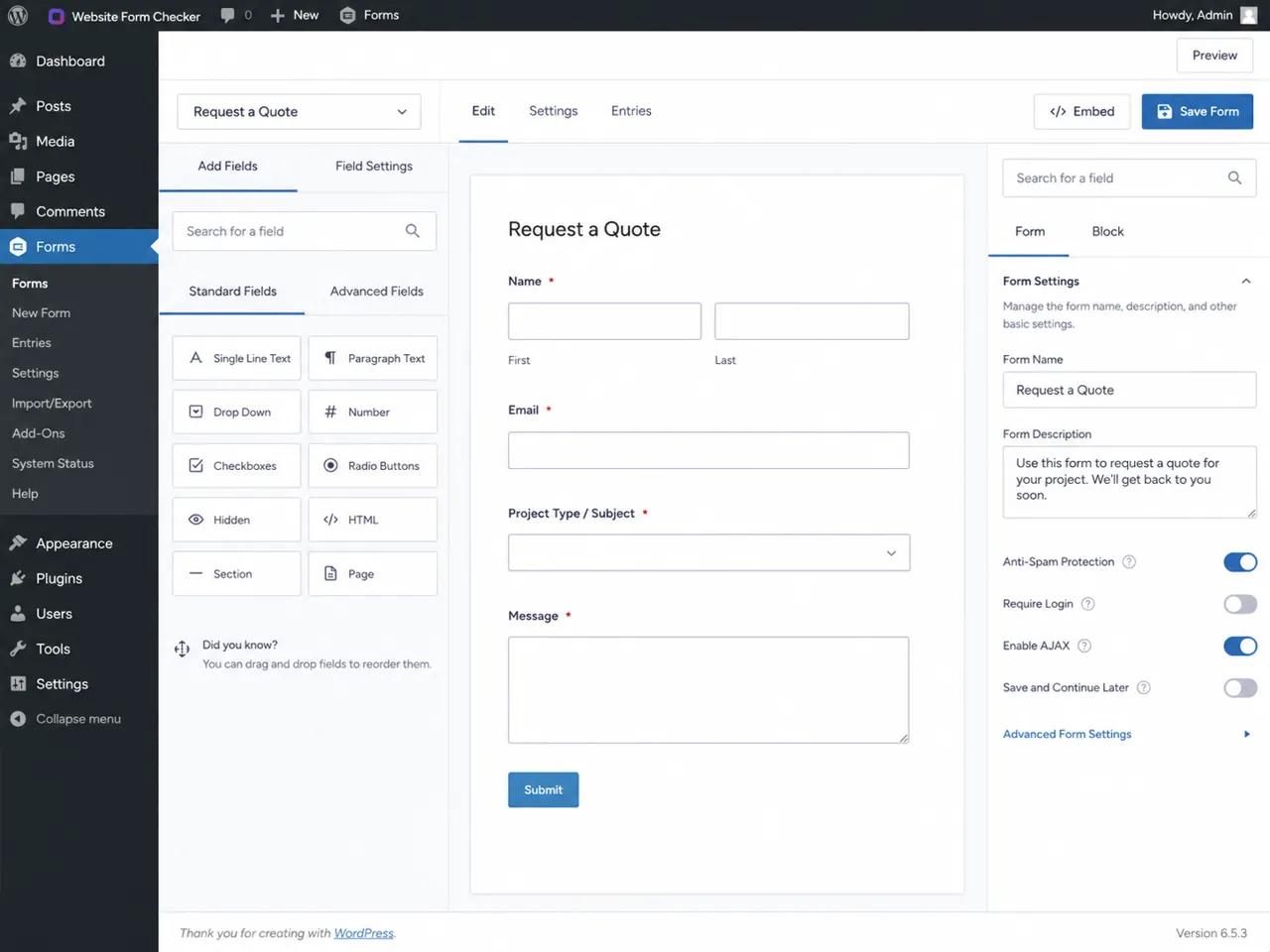Show help for Enable AJAX
This screenshot has height=952, width=1270.
[1084, 646]
